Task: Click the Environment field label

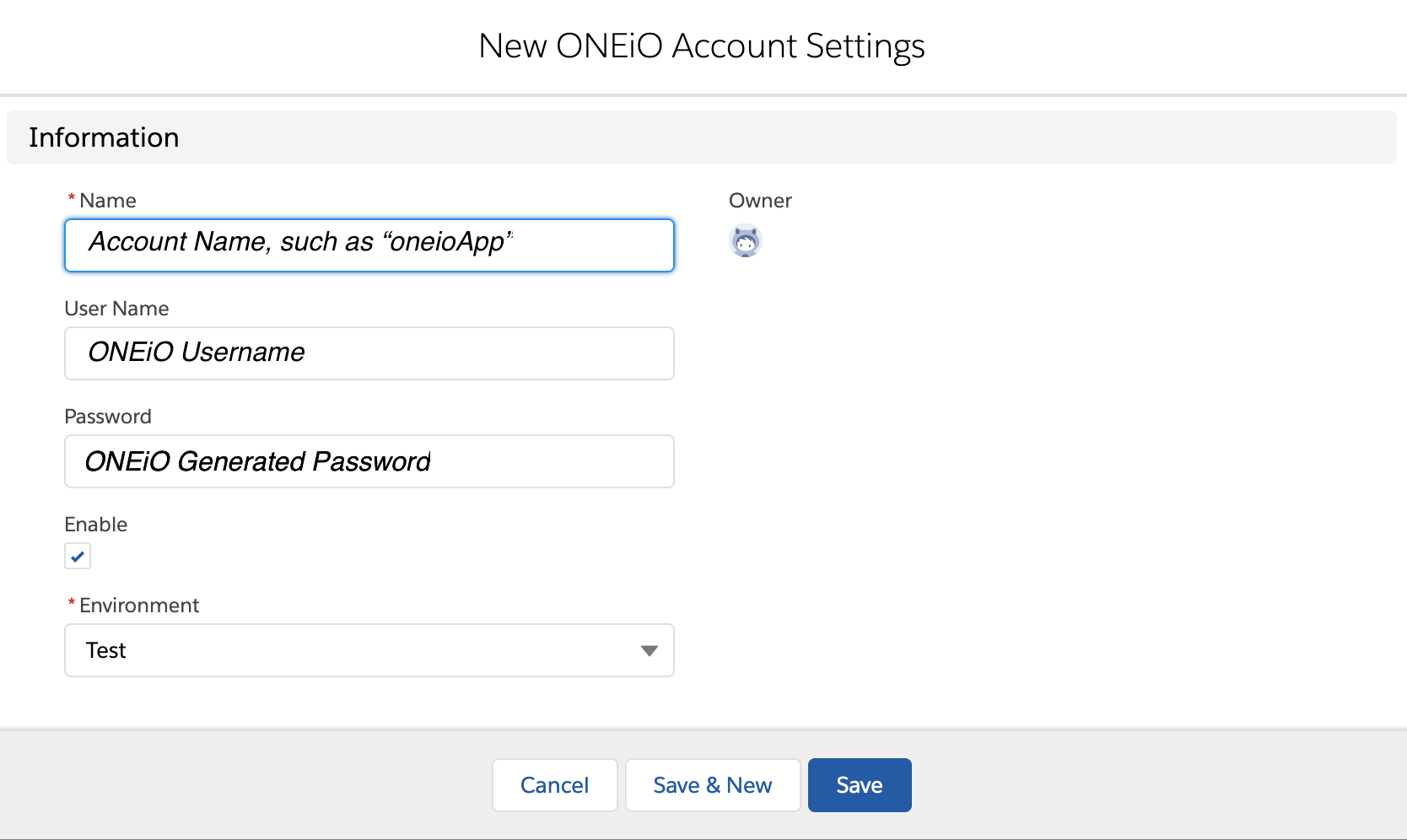Action: [139, 606]
